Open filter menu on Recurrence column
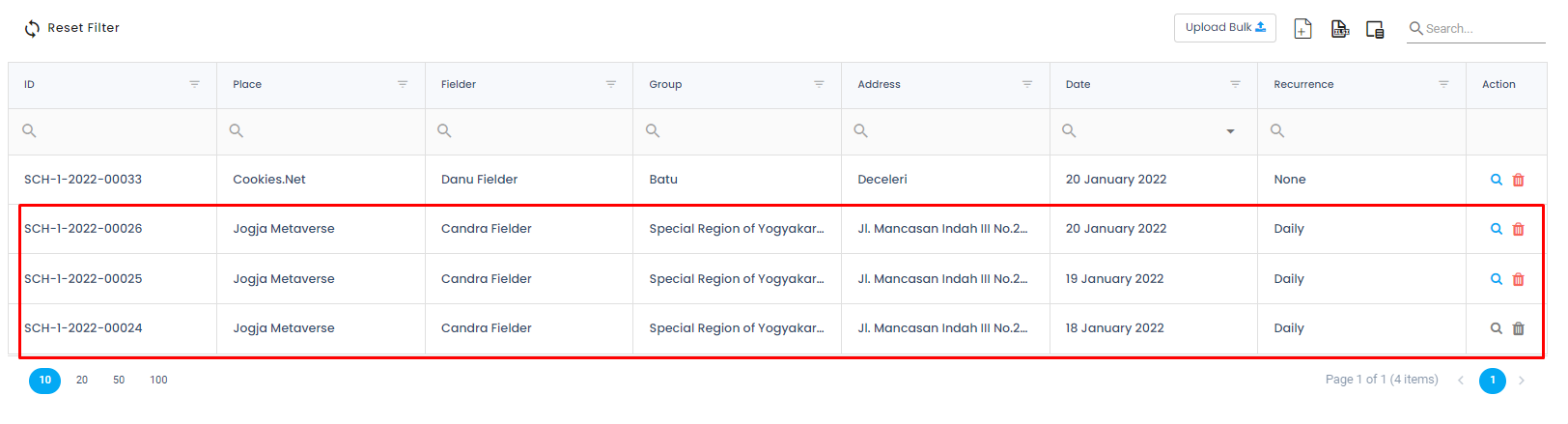 tap(1443, 84)
